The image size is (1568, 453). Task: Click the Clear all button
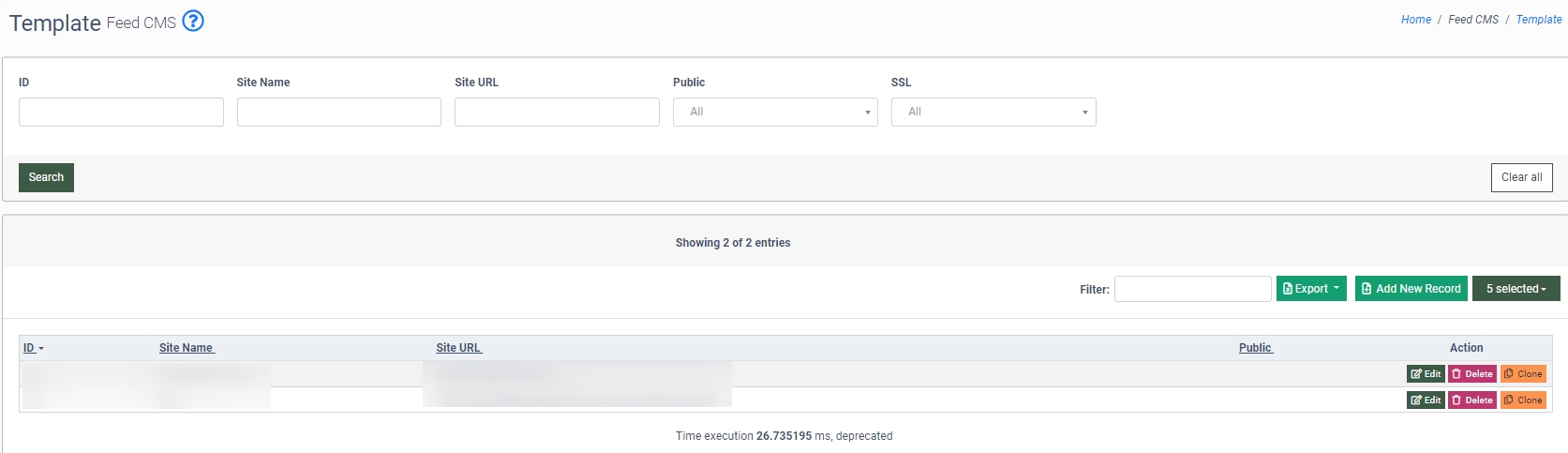pyautogui.click(x=1521, y=177)
